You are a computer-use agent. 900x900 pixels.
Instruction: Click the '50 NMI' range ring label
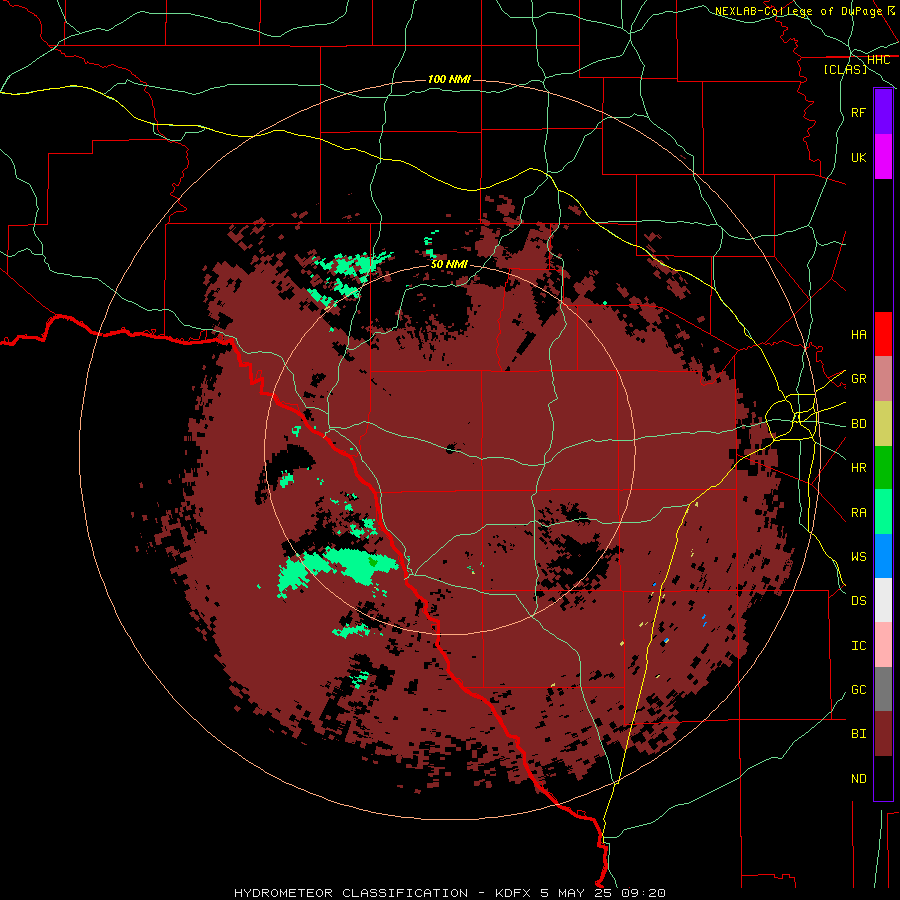pyautogui.click(x=449, y=265)
